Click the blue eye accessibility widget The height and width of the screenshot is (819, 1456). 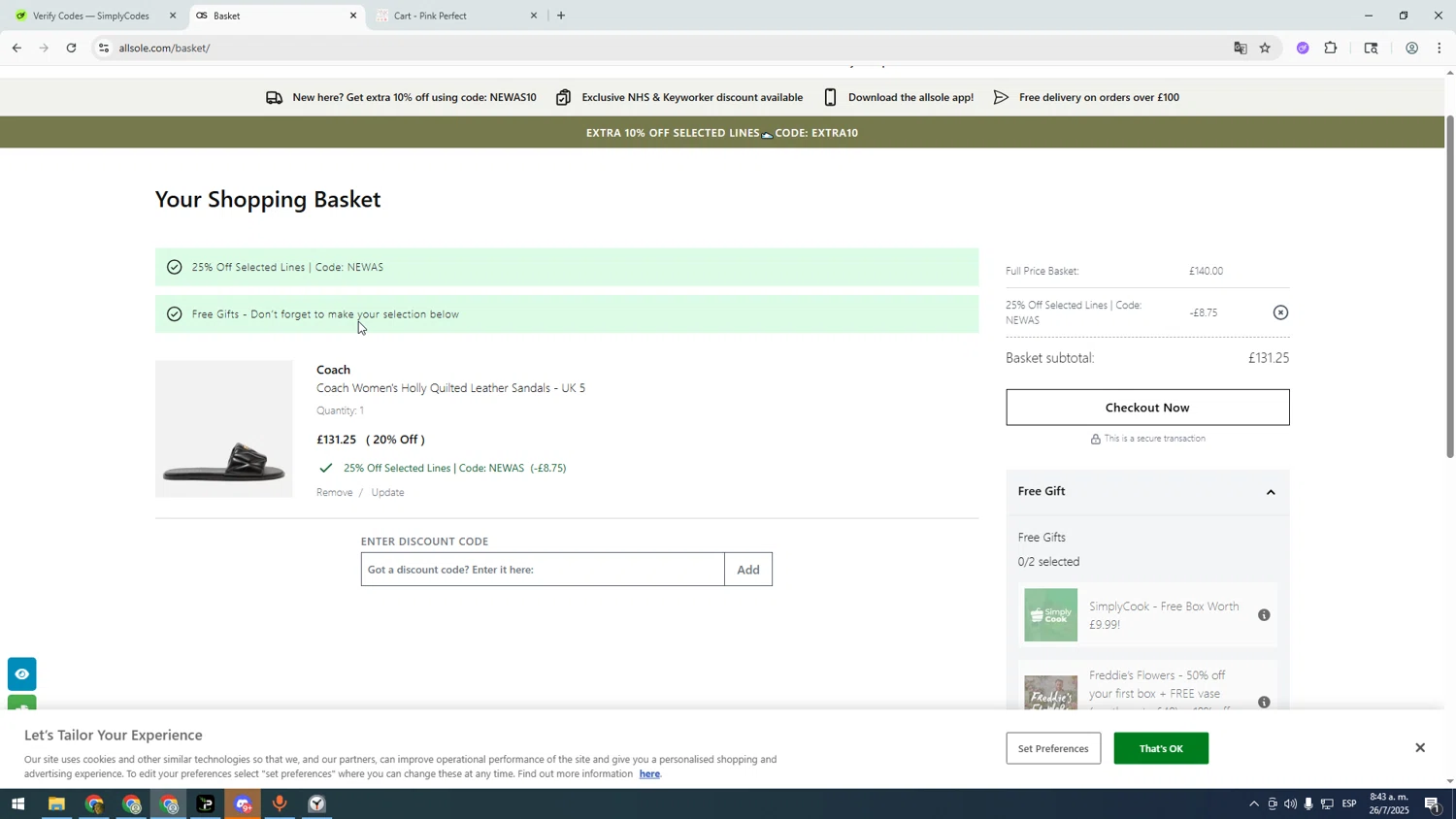[x=21, y=674]
